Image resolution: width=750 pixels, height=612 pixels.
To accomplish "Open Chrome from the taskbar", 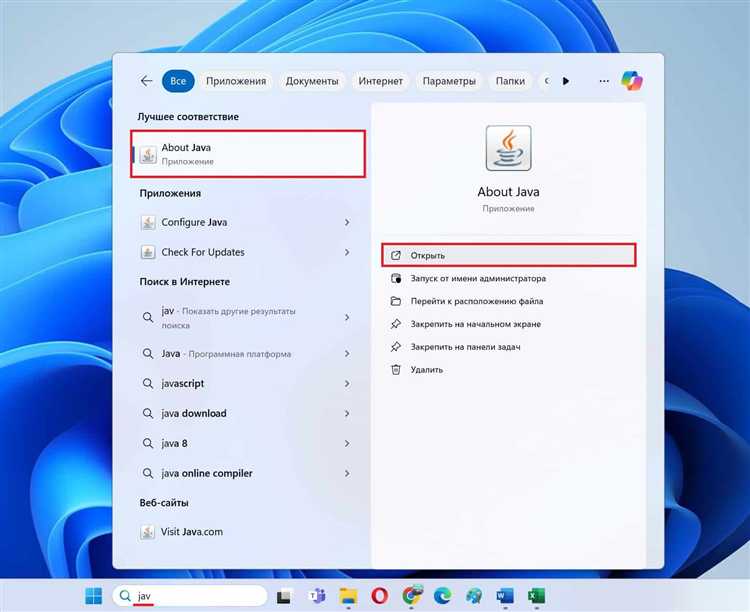I will click(411, 595).
